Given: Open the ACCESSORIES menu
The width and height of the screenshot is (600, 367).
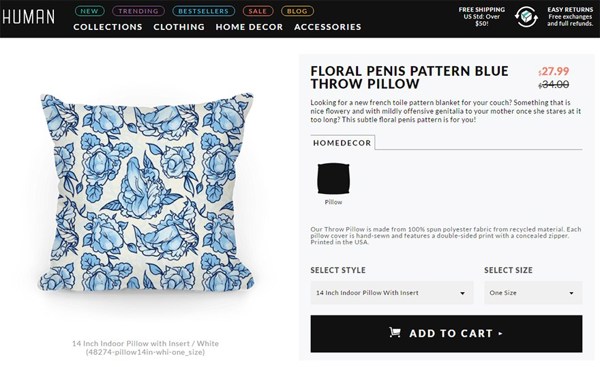Looking at the screenshot, I should (328, 27).
